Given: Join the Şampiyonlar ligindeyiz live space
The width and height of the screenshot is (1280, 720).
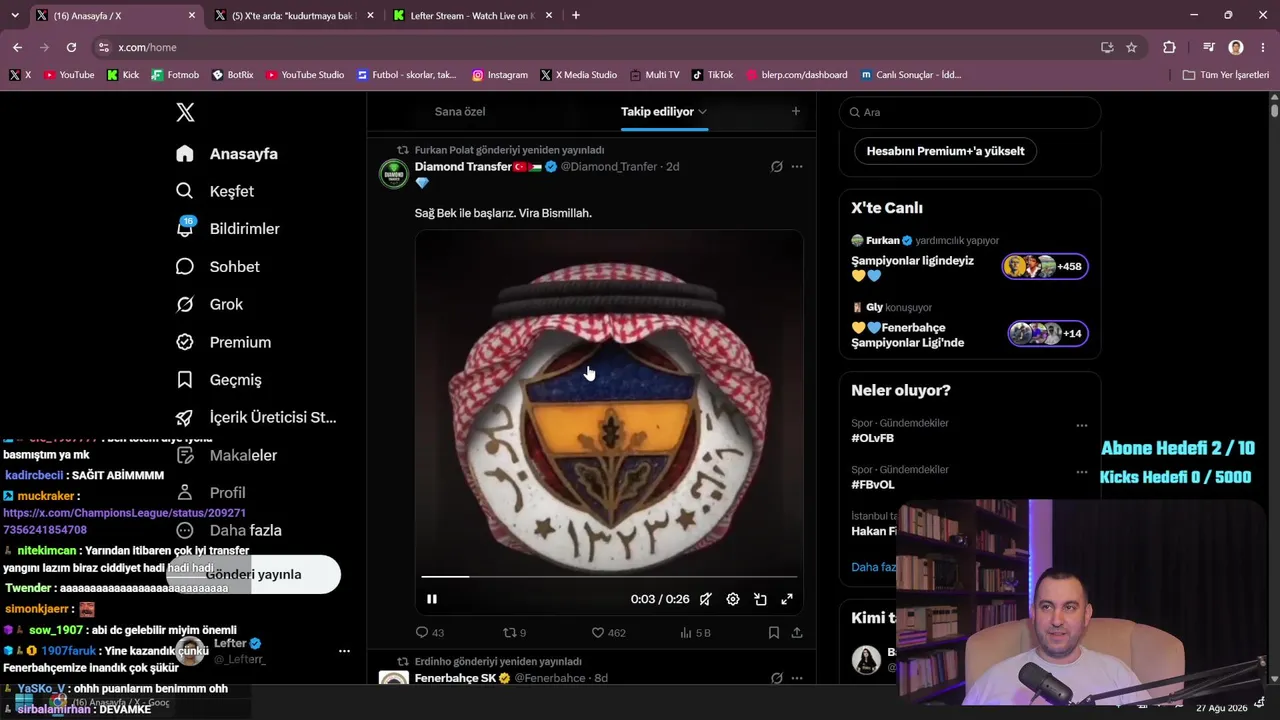Looking at the screenshot, I should coord(970,259).
